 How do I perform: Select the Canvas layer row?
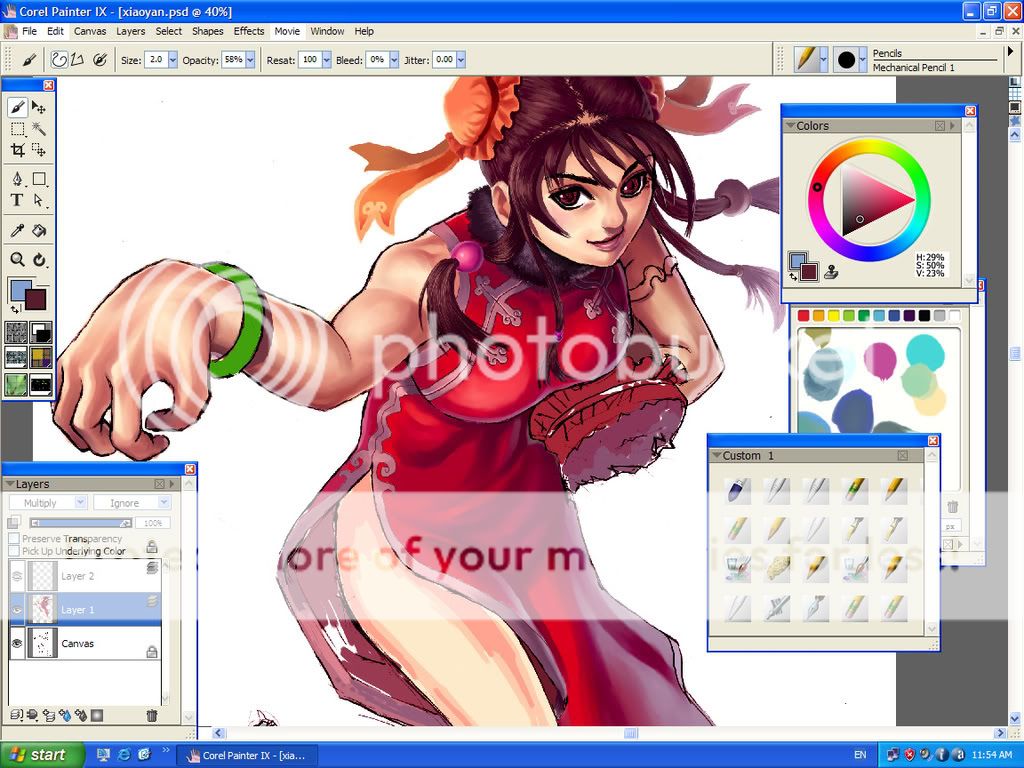85,643
